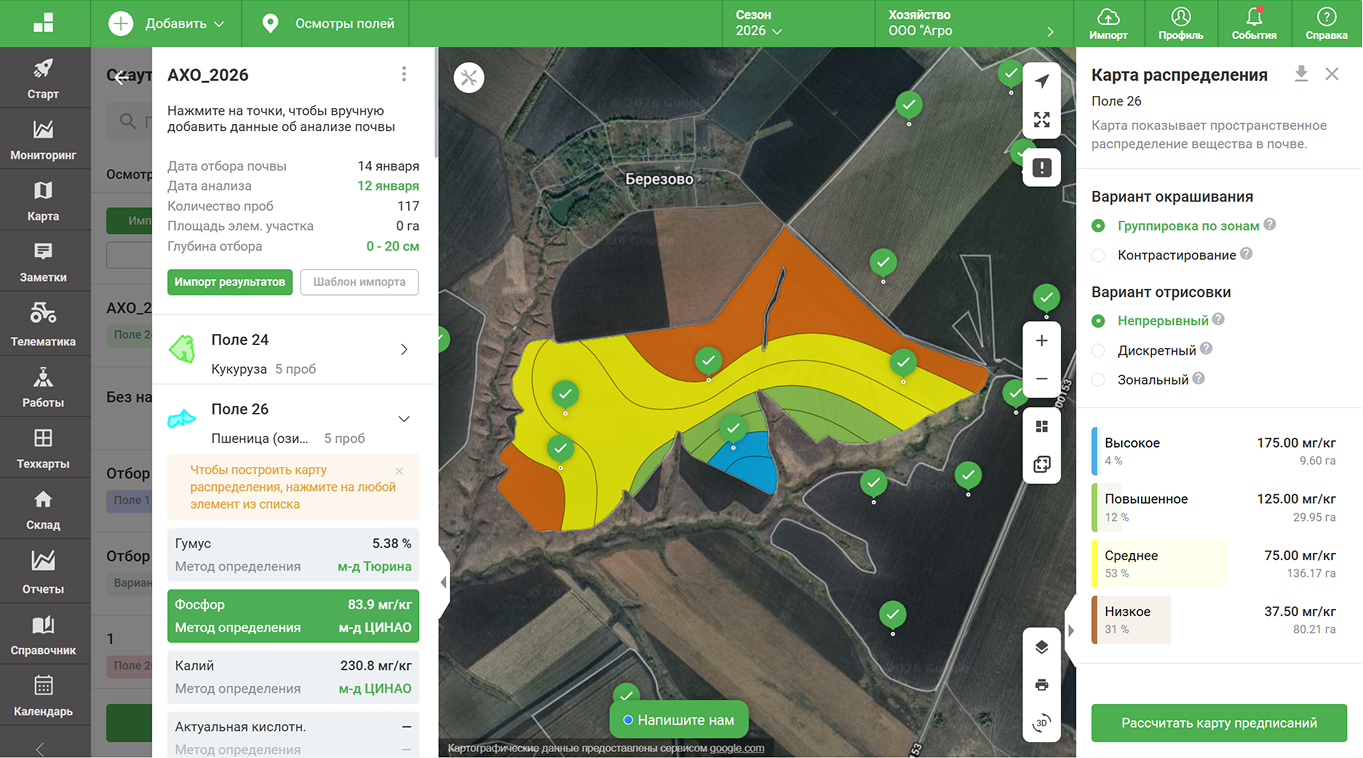
Task: Click the Низкое brown legend swatch
Action: pyautogui.click(x=1095, y=621)
